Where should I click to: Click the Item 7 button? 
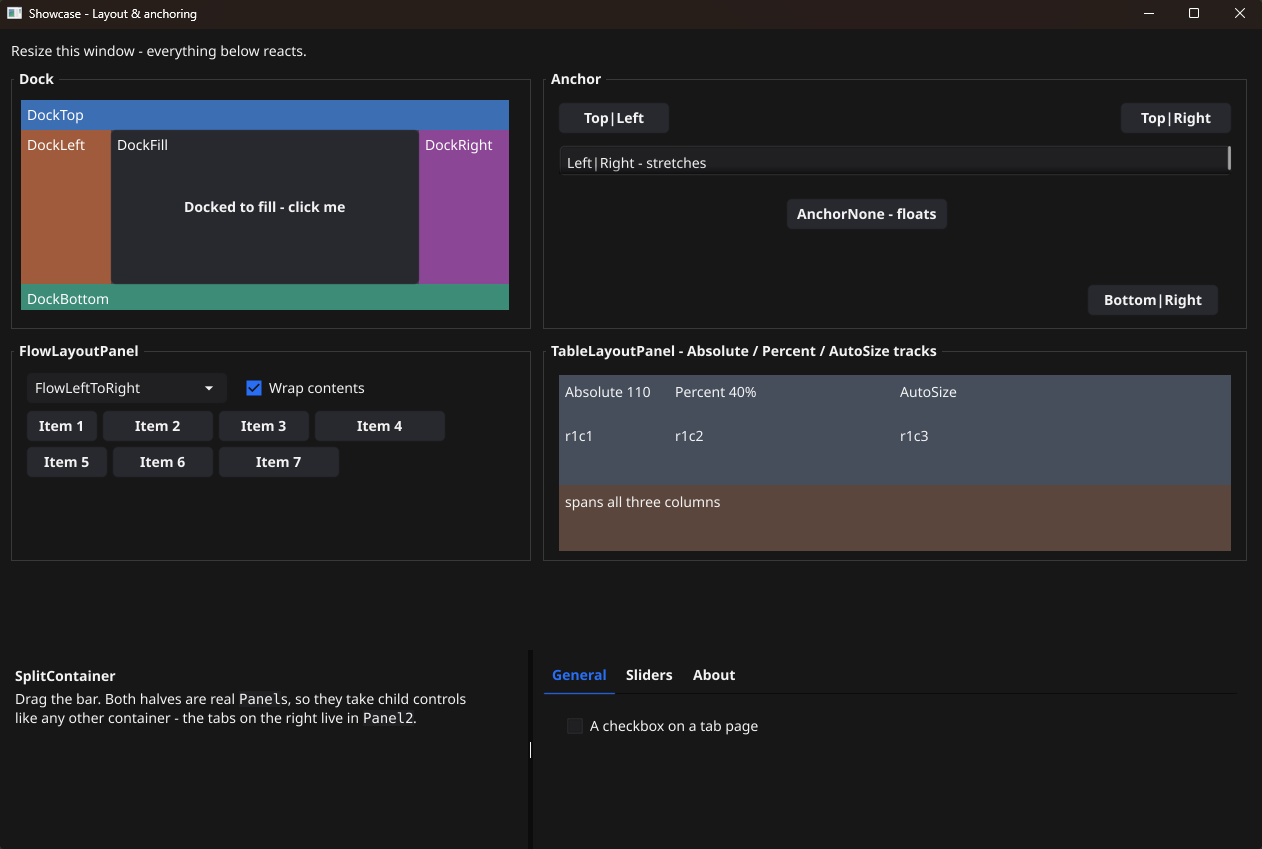pyautogui.click(x=279, y=462)
